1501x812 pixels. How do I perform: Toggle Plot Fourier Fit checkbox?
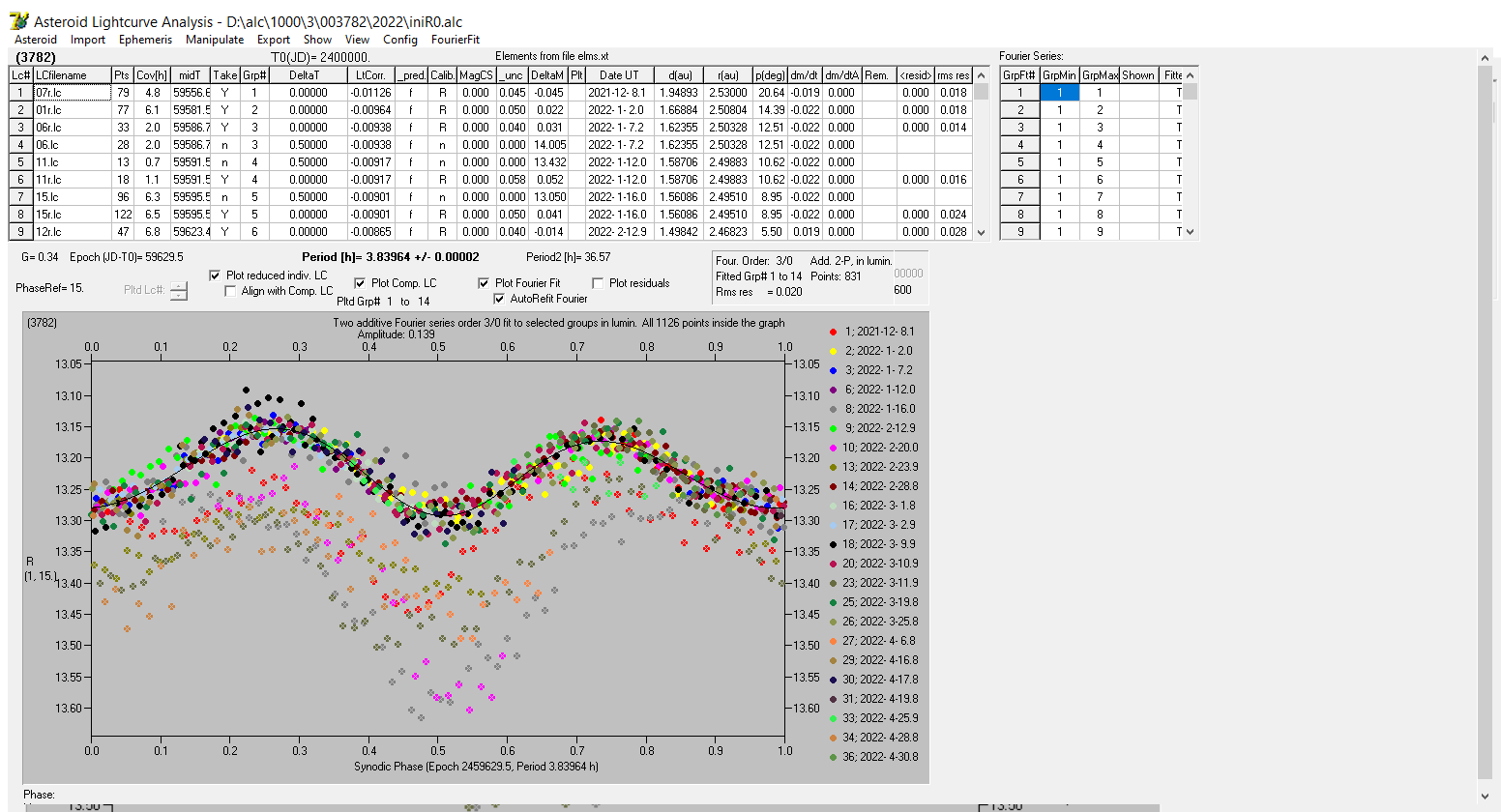(484, 283)
